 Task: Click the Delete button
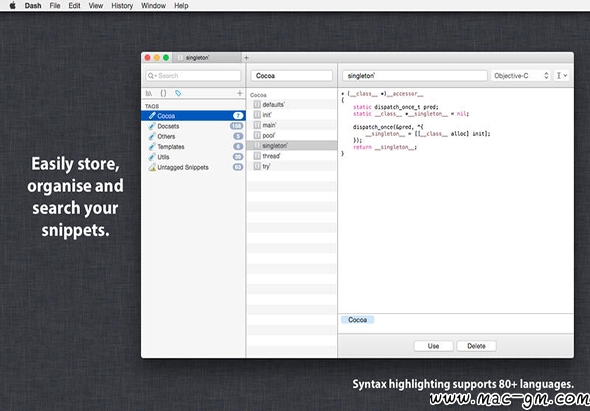click(476, 346)
